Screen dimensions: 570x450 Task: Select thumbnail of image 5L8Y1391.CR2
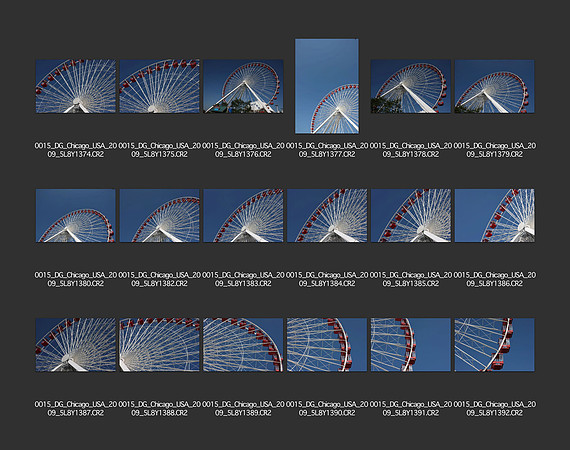point(411,345)
